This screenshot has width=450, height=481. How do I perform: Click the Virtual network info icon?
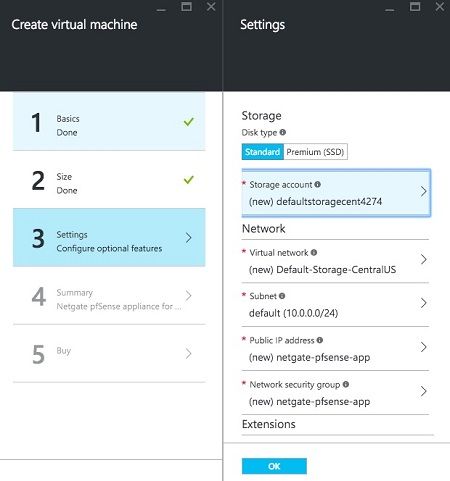314,253
